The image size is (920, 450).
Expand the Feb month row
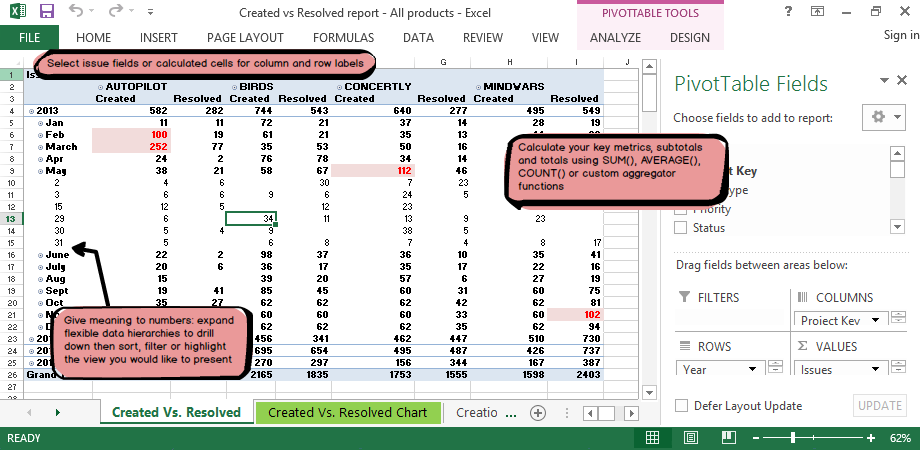tap(40, 135)
